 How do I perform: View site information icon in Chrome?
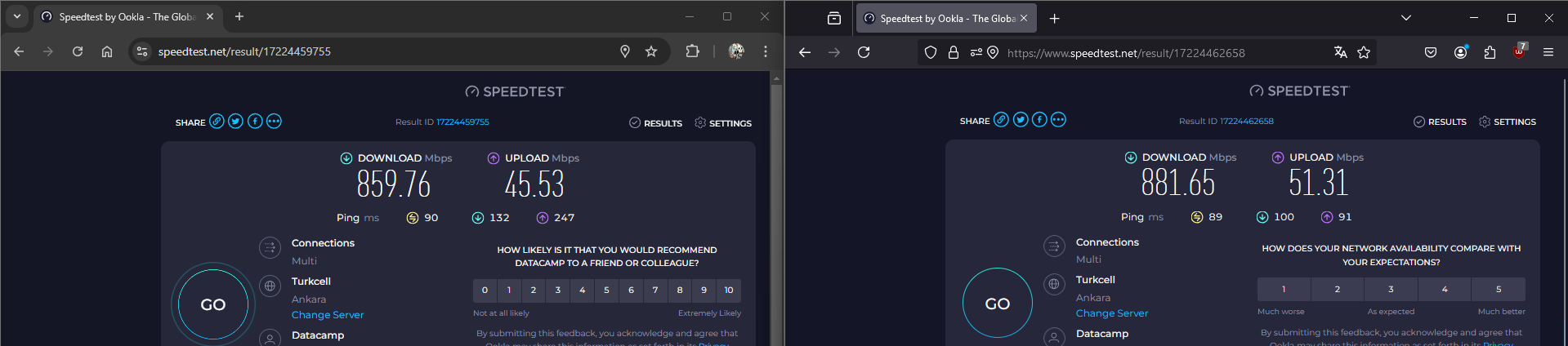[x=142, y=51]
